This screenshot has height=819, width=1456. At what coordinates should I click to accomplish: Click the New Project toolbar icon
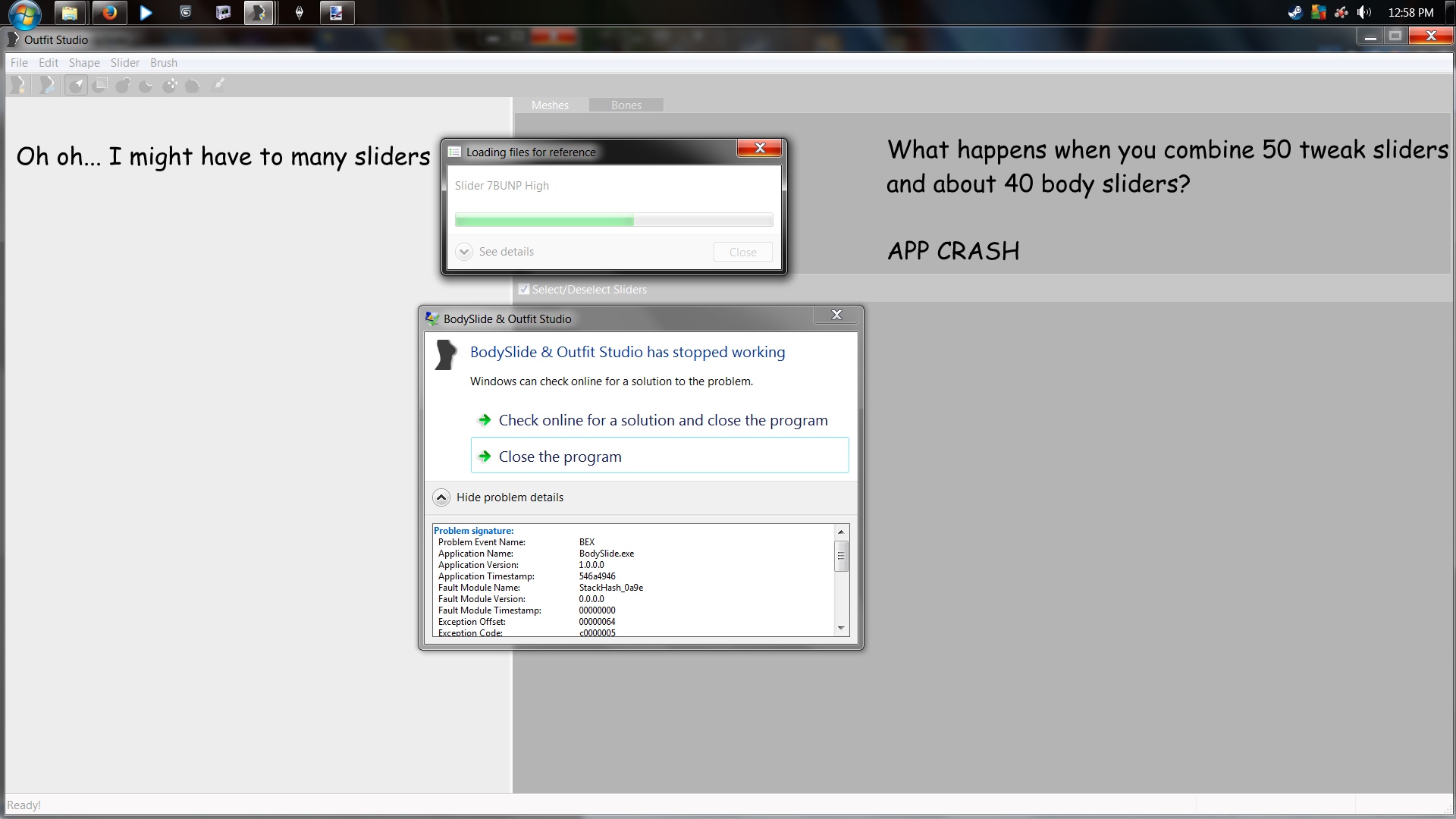point(19,85)
